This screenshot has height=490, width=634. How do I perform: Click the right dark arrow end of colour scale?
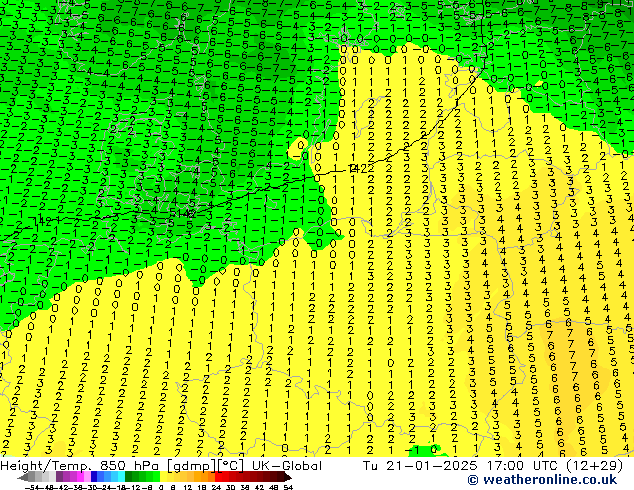coord(288,477)
